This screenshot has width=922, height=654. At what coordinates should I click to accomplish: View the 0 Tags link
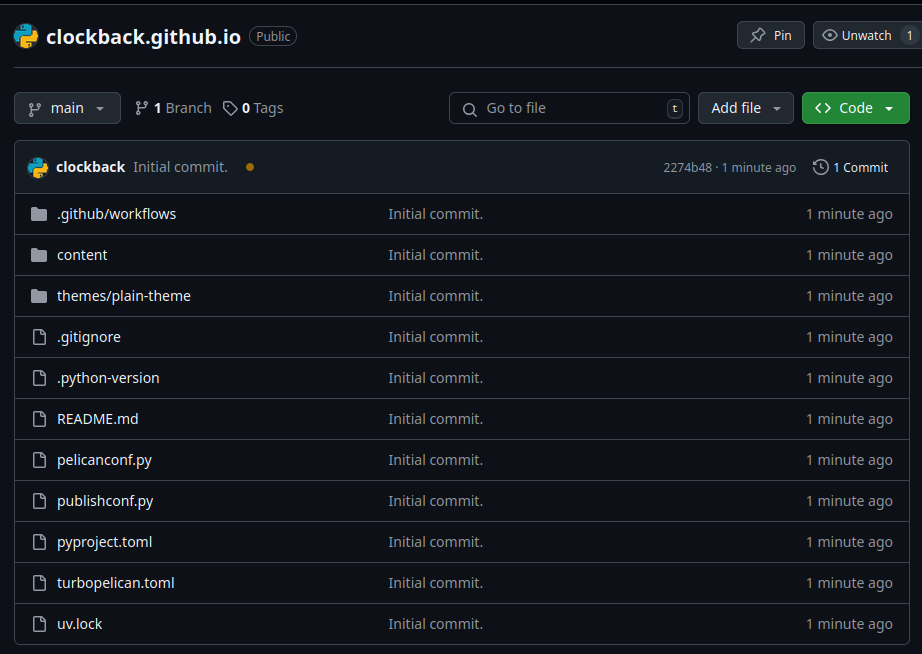point(253,108)
